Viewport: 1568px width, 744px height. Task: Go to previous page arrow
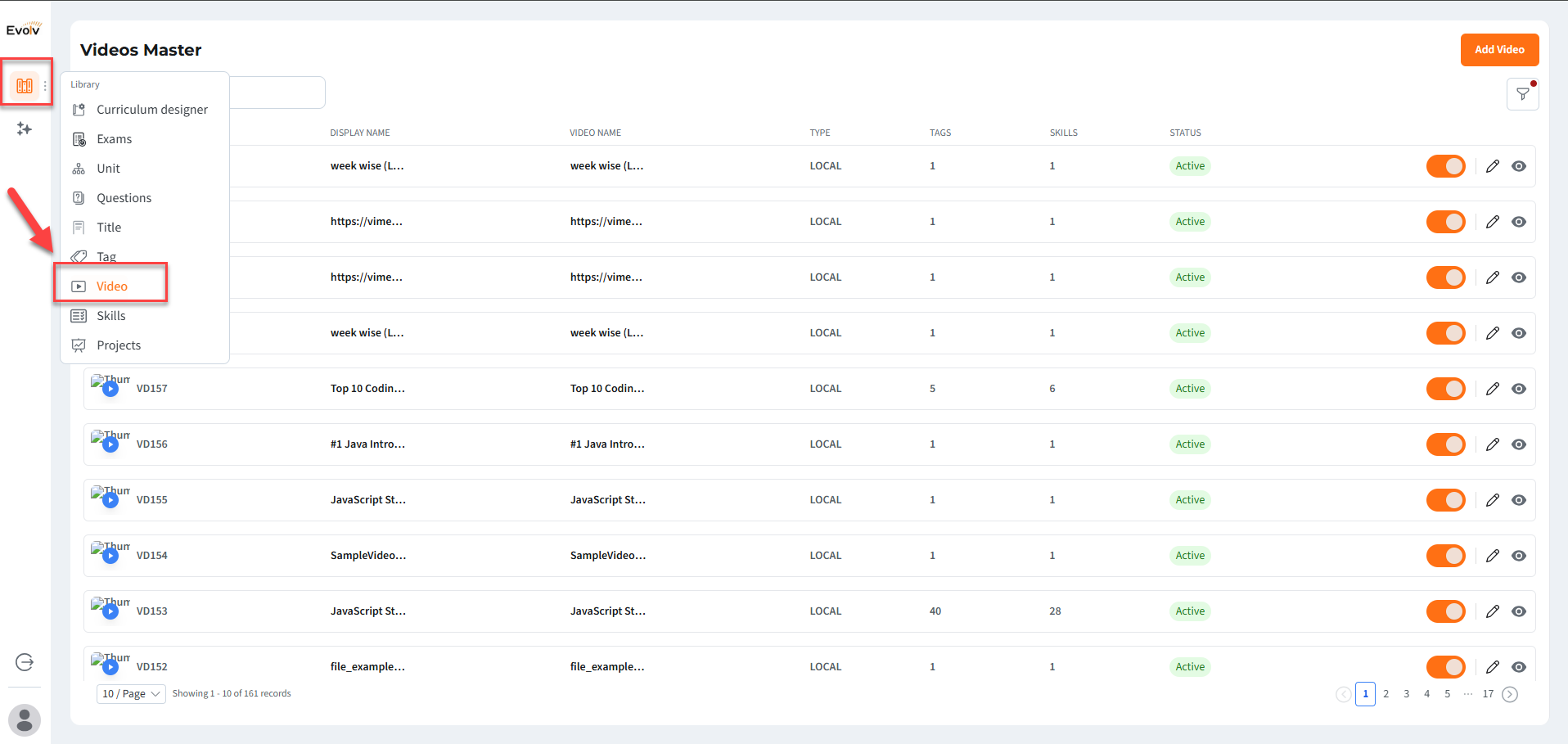[x=1343, y=694]
